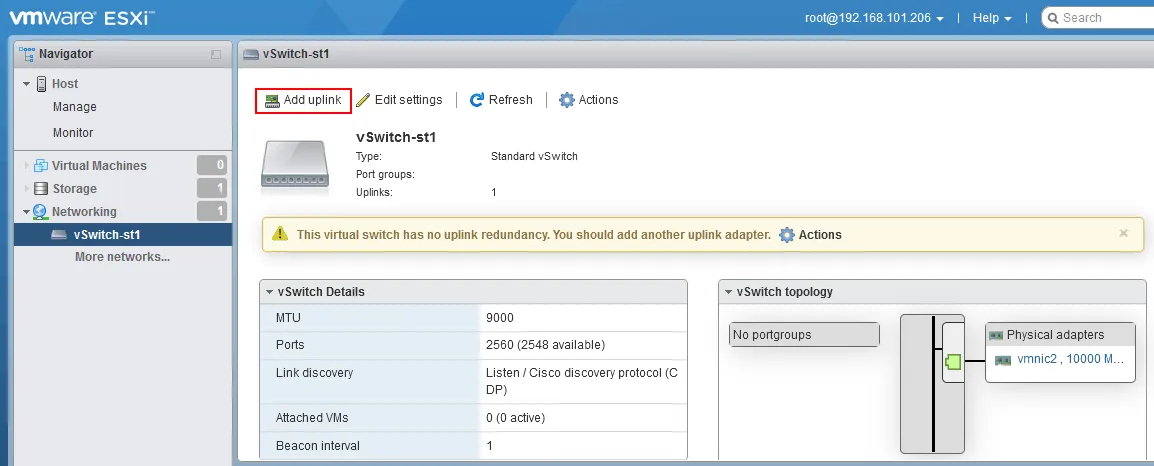This screenshot has height=466, width=1154.
Task: Open the root user account dropdown
Action: point(874,18)
